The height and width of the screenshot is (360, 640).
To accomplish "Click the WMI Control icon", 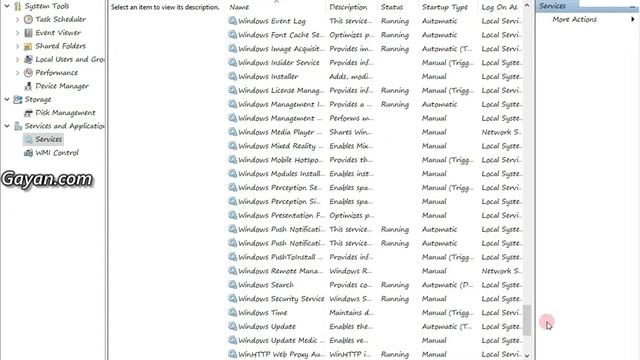I will [x=28, y=153].
